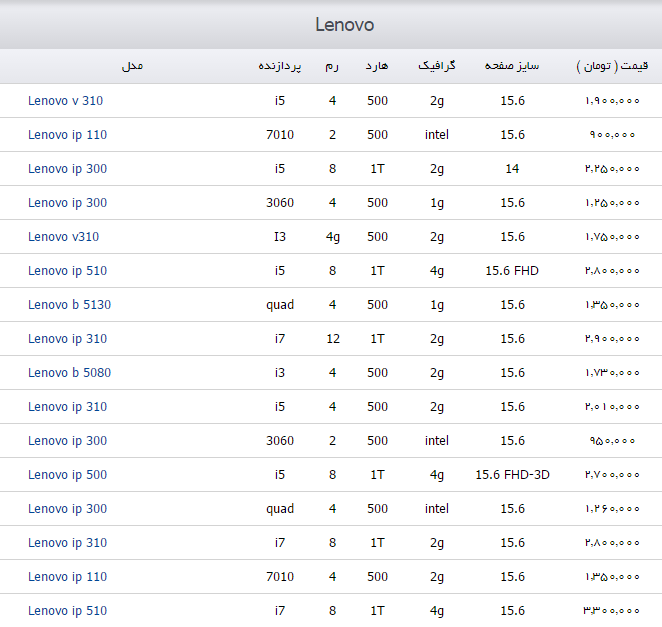The width and height of the screenshot is (662, 627).
Task: Click the گرافیک column header
Action: point(437,65)
